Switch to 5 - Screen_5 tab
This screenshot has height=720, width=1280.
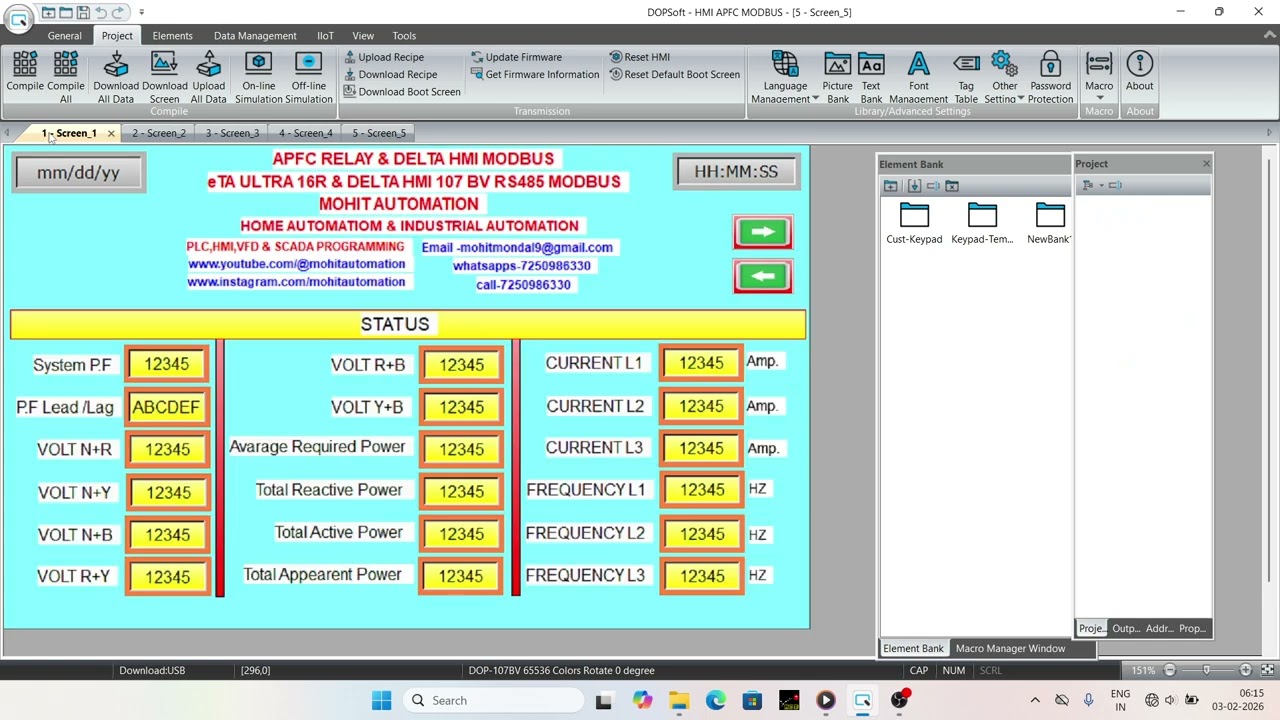[x=379, y=133]
